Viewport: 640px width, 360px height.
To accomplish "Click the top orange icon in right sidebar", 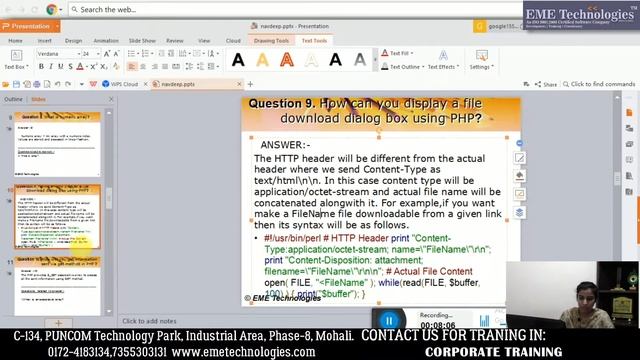I will [x=629, y=113].
